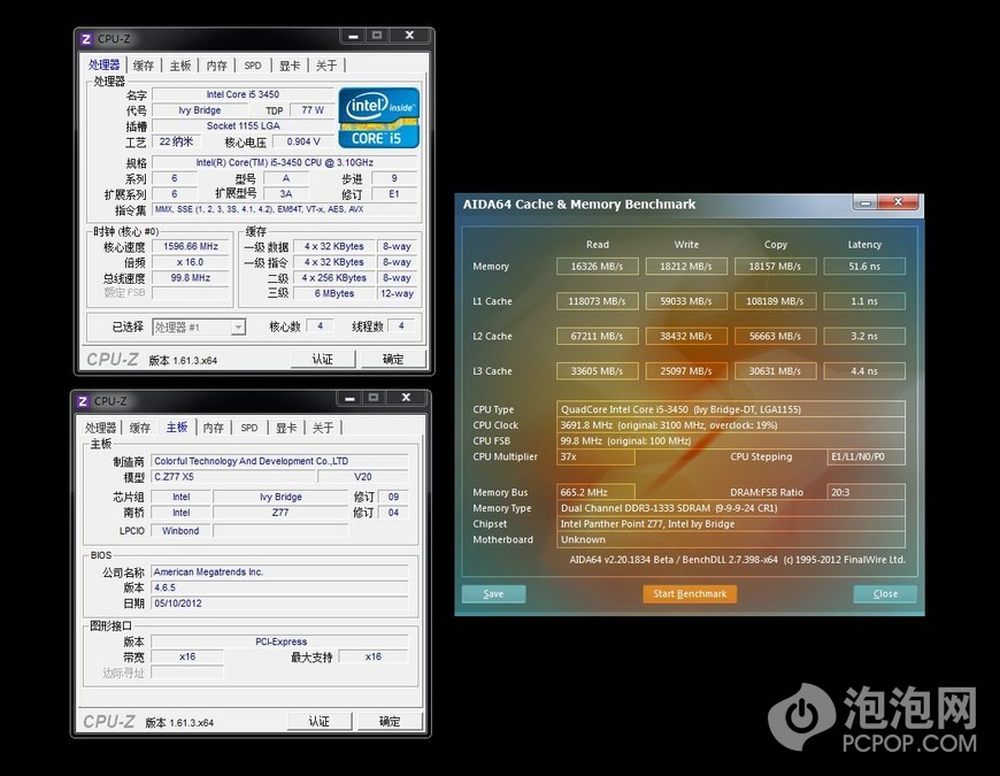The image size is (1000, 776).
Task: Click CPU-Z icon in mainboard window title bar
Action: pyautogui.click(x=83, y=401)
